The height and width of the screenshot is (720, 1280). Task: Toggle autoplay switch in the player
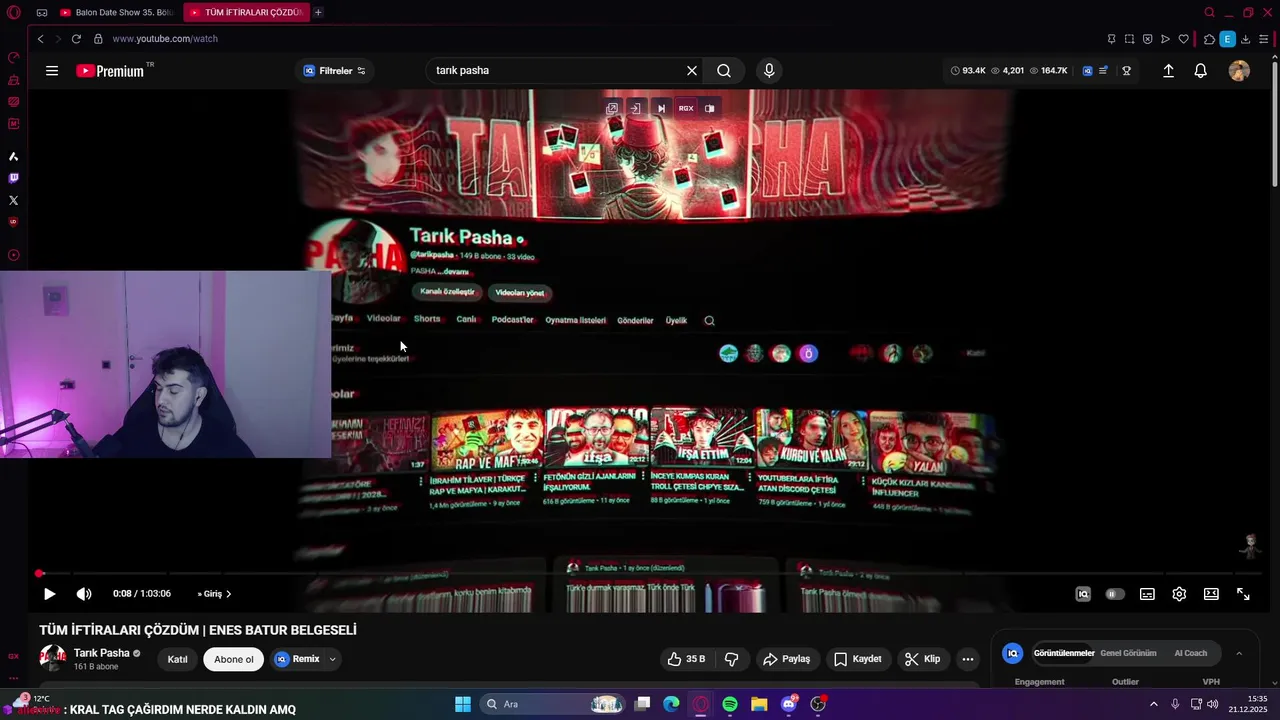point(1113,594)
